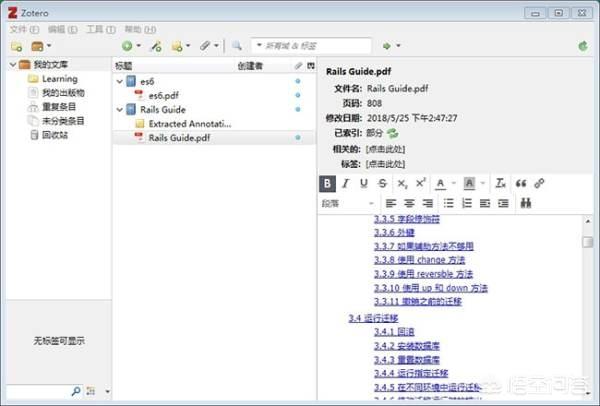The width and height of the screenshot is (600, 406).
Task: Select 未分类条目 in the library
Action: tap(63, 121)
